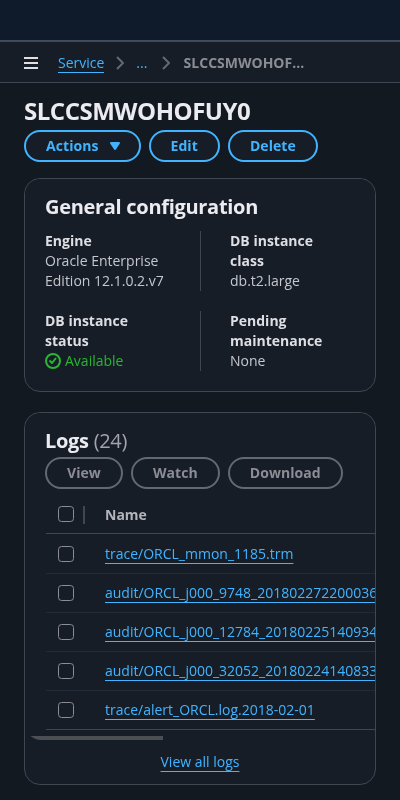Open the trace/ORCL_mmon_1185.trm log link
The width and height of the screenshot is (400, 800).
pos(199,554)
